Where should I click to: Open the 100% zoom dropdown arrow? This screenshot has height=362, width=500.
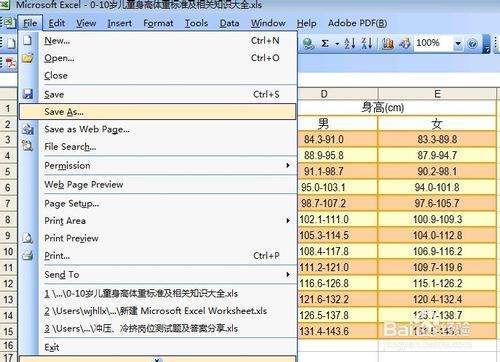coord(458,44)
